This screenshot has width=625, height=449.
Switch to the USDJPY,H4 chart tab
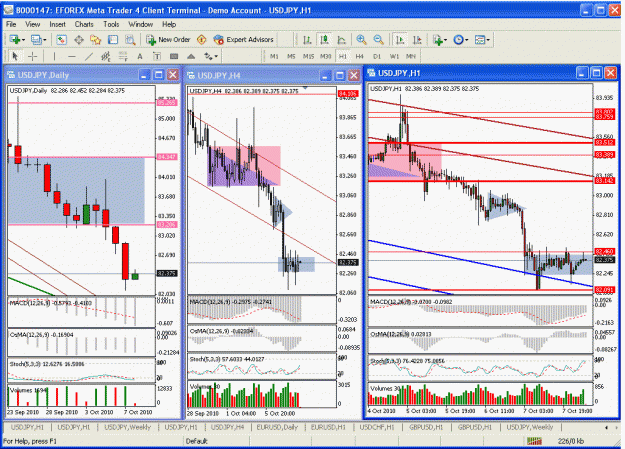click(x=227, y=427)
